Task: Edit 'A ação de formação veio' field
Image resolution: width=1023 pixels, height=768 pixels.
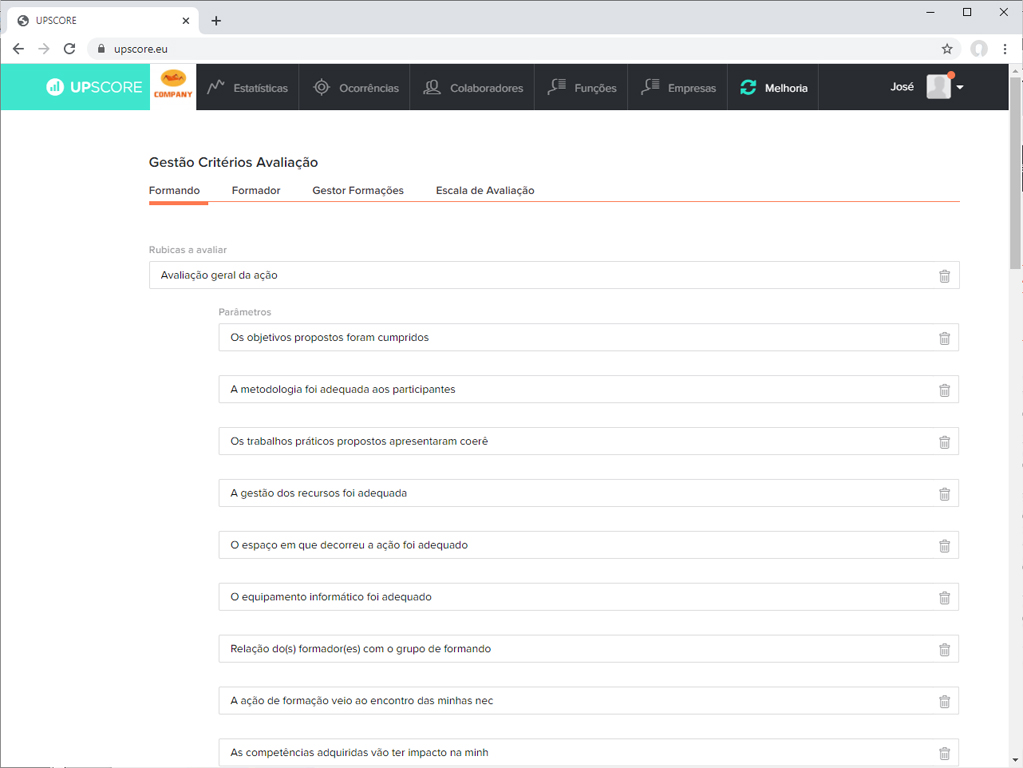Action: [588, 700]
